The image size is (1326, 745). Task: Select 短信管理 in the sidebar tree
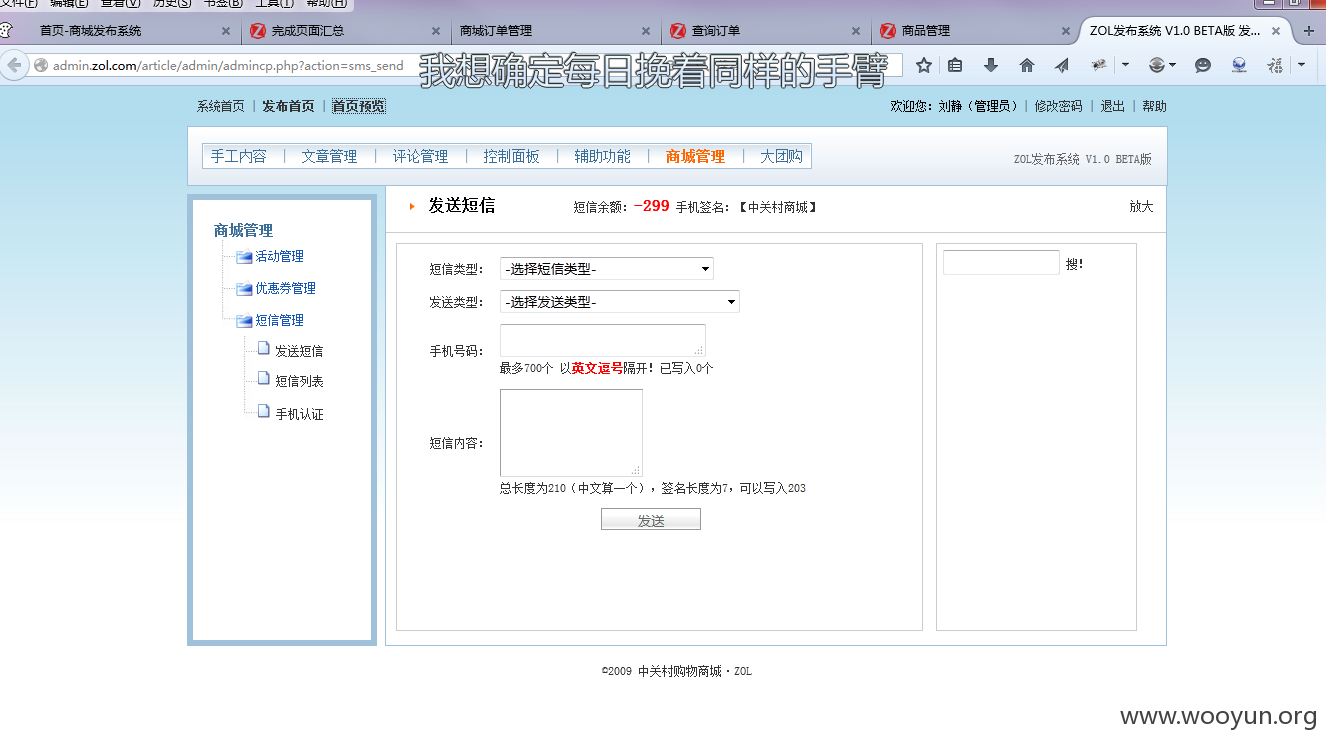[279, 321]
